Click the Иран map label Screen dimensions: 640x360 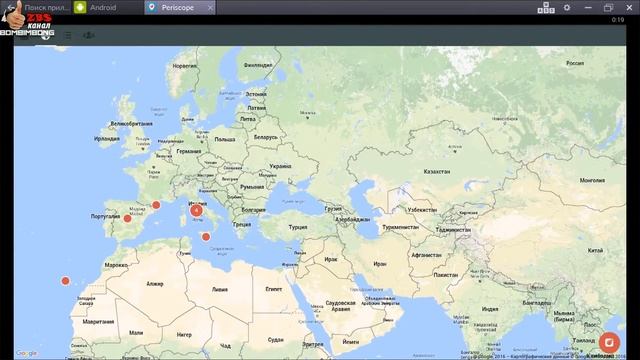click(380, 264)
